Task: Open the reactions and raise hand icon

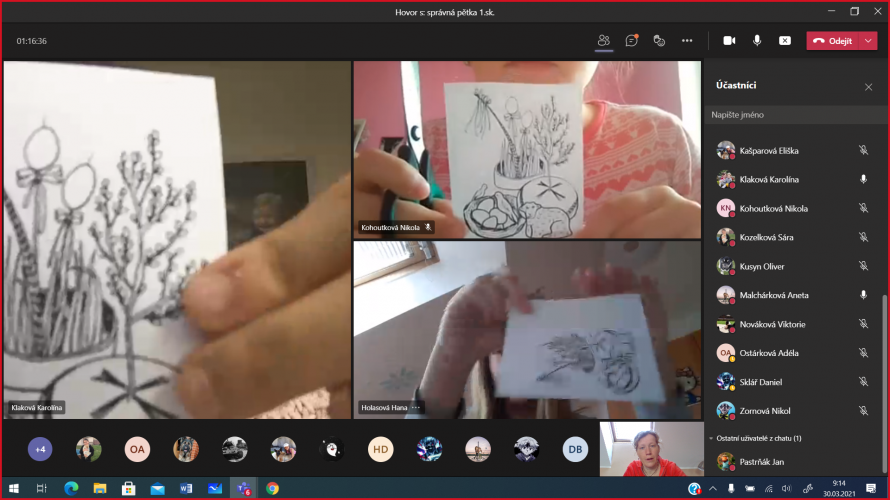Action: pyautogui.click(x=659, y=41)
